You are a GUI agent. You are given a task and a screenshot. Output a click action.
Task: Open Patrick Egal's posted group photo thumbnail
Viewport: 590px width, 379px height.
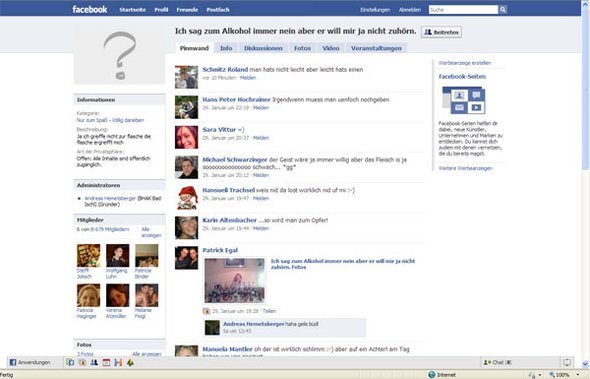(234, 280)
